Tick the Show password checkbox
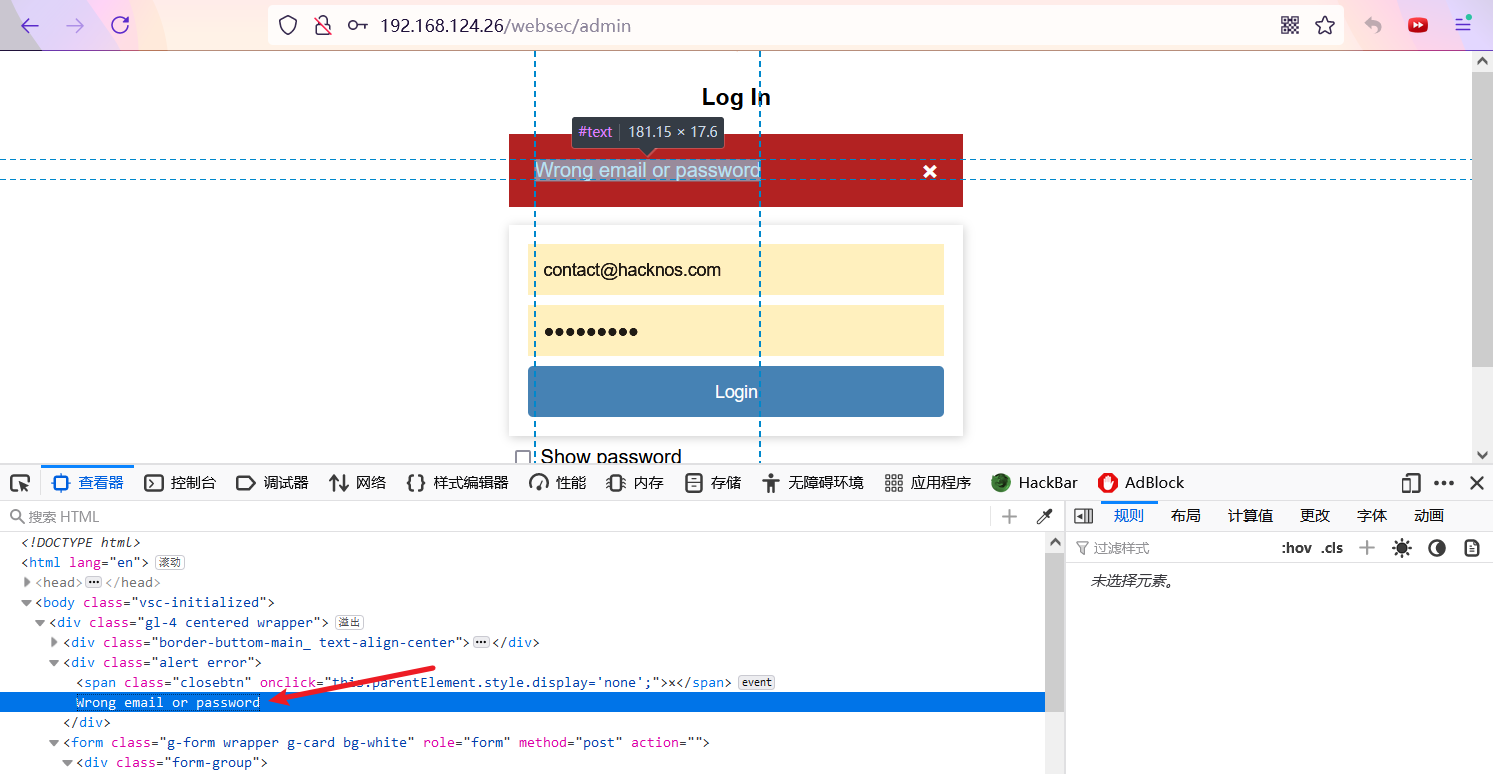The image size is (1493, 774). [x=523, y=458]
